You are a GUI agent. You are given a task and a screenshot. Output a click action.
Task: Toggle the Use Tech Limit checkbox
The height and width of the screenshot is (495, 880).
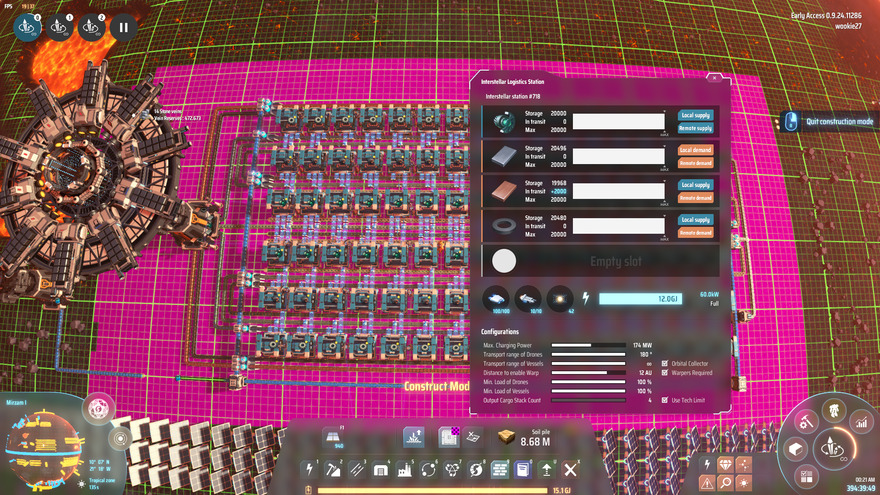(663, 400)
